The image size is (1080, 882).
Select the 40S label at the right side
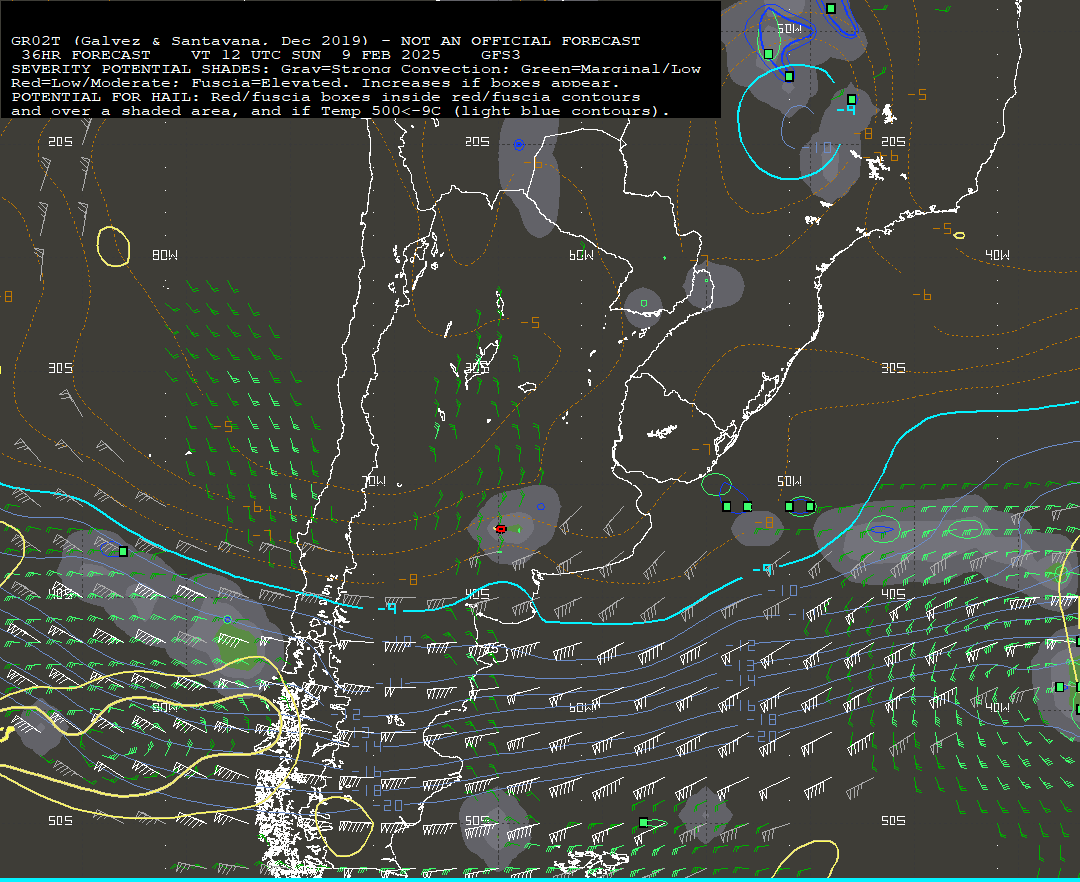click(x=893, y=594)
